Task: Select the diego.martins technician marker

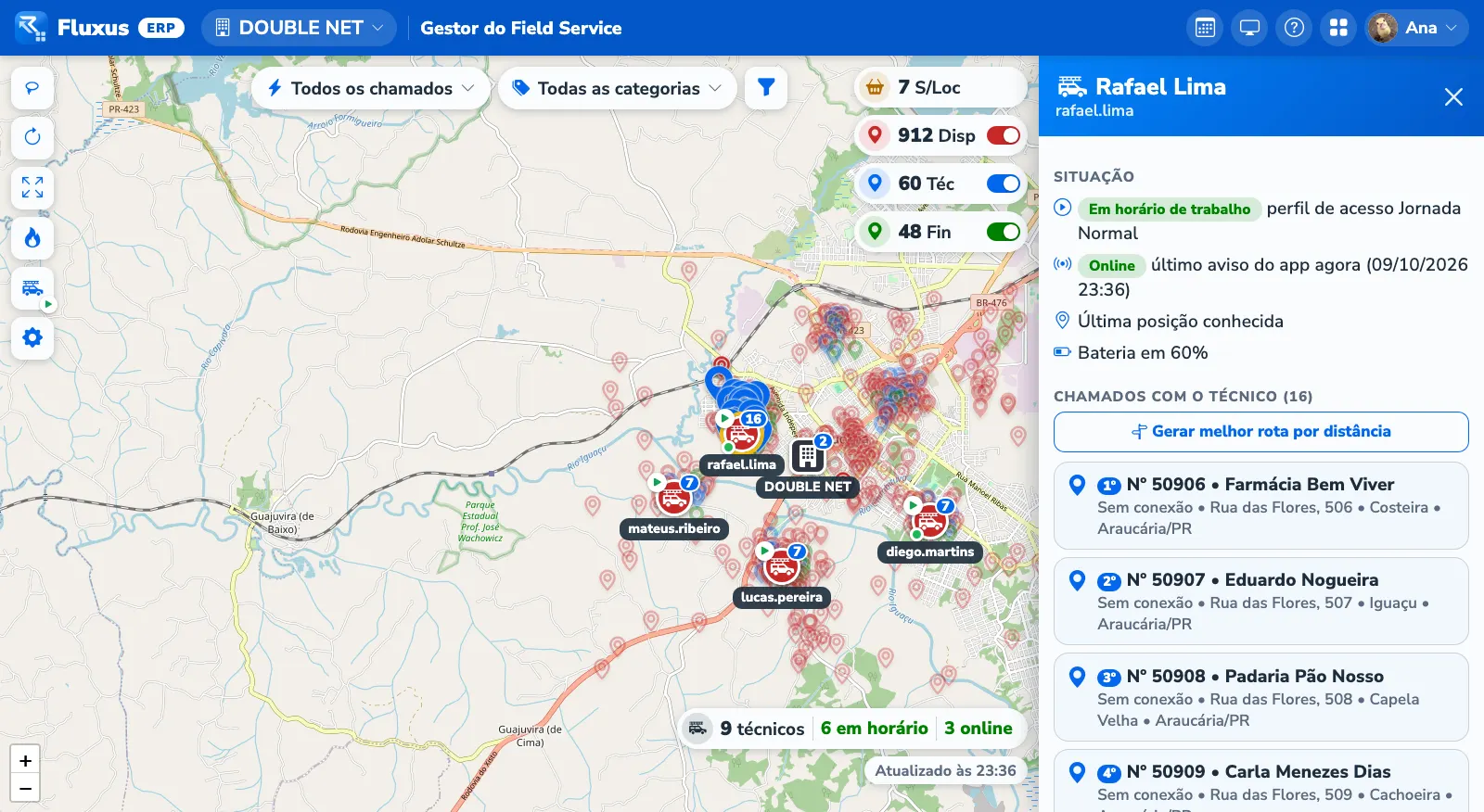Action: pyautogui.click(x=929, y=521)
